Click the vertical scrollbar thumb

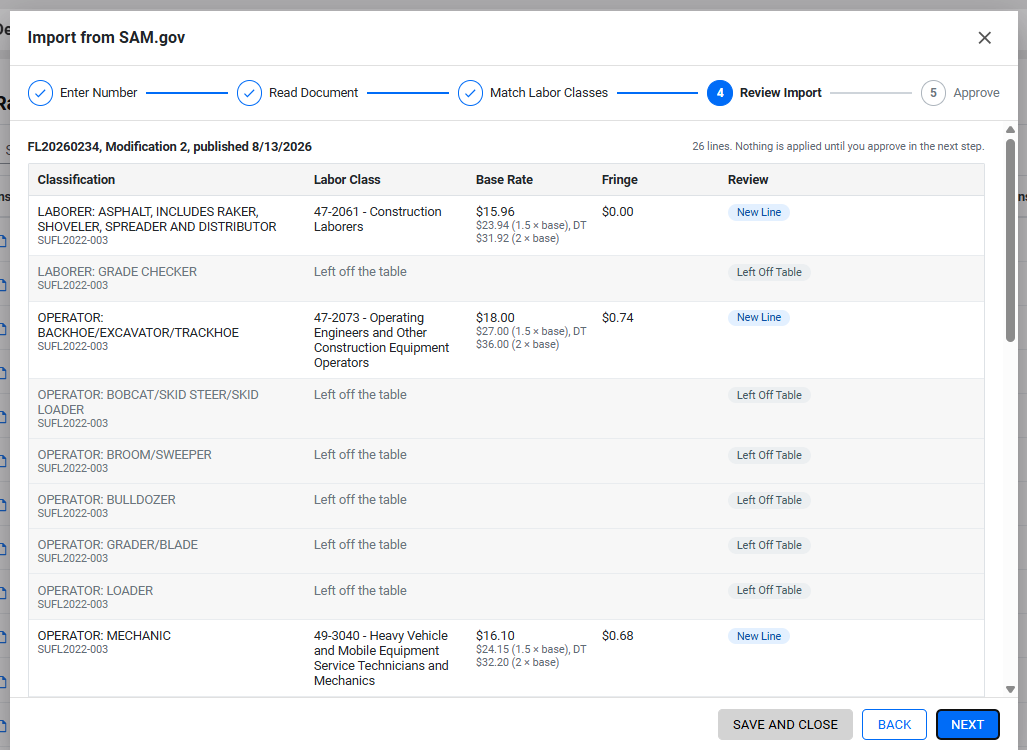(1010, 240)
